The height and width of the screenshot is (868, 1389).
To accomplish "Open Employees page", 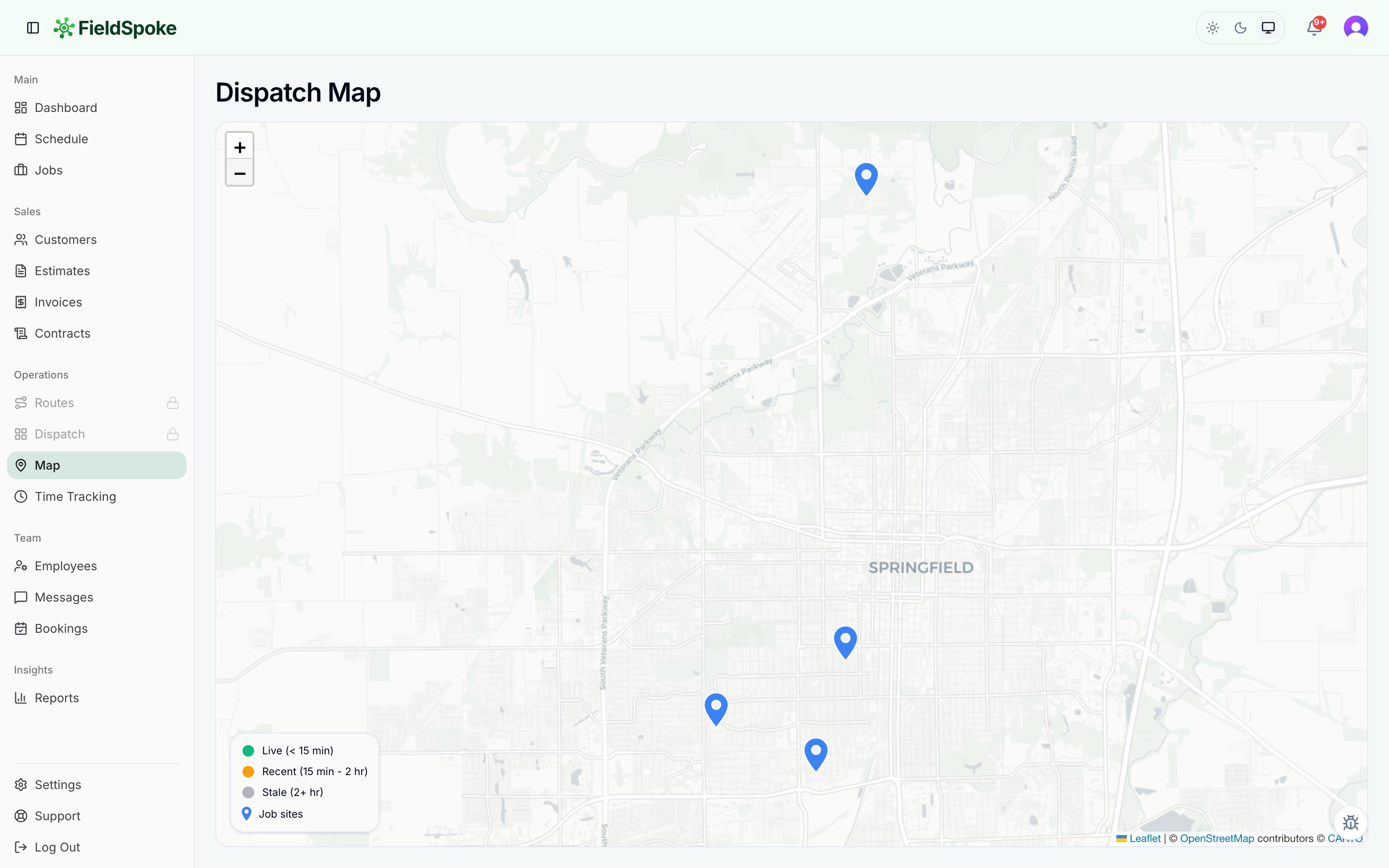I will point(96,566).
